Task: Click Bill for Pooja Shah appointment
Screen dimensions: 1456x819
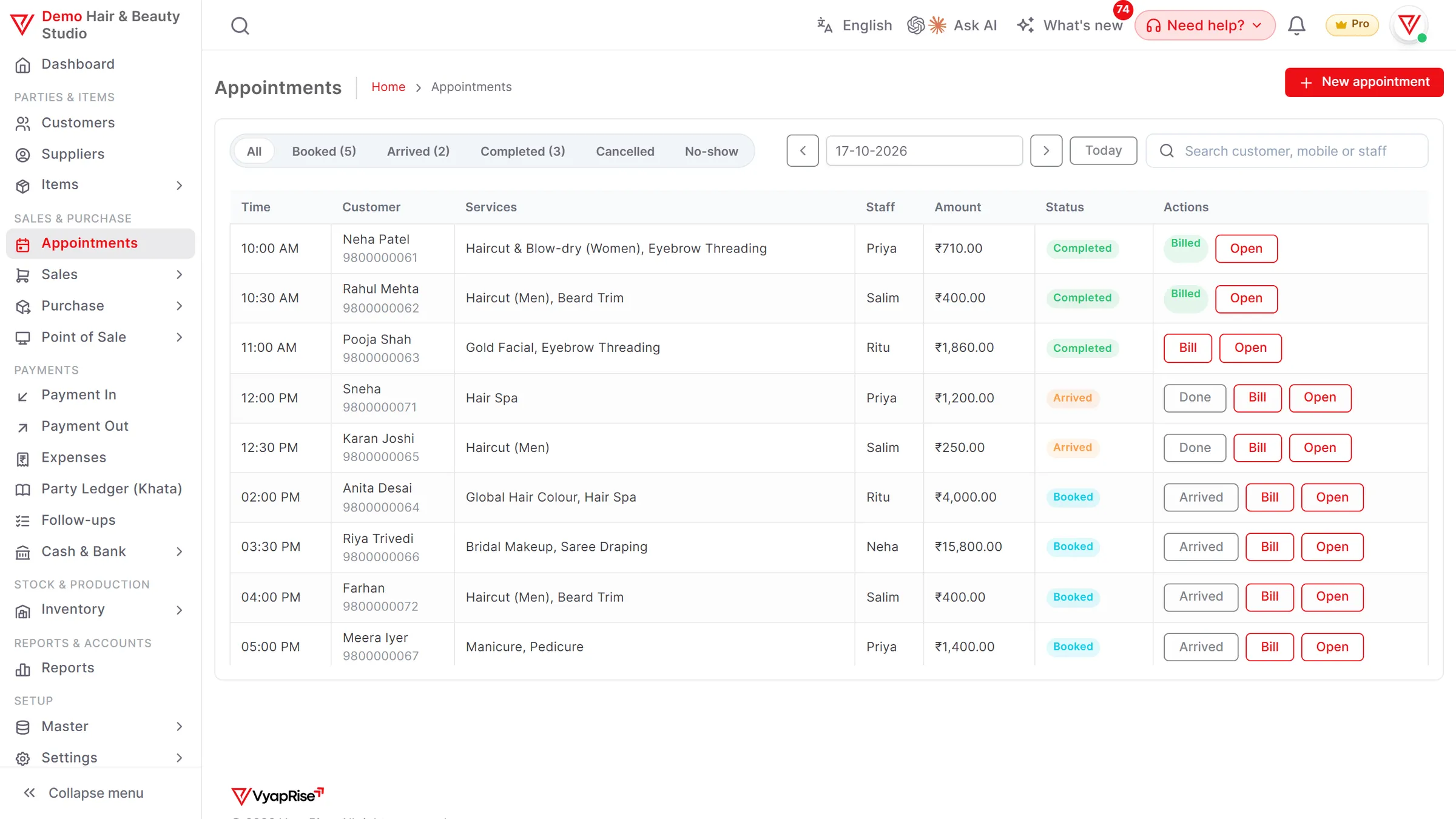Action: click(1187, 348)
